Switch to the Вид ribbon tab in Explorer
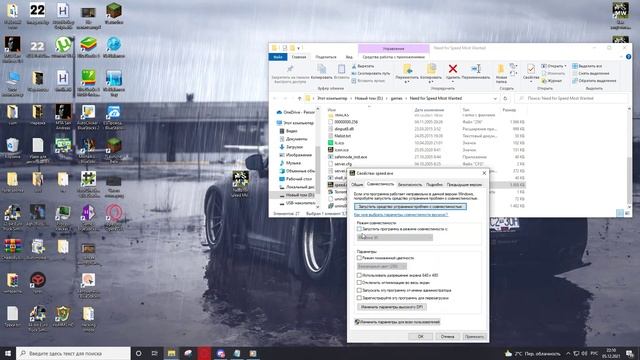 [x=349, y=57]
